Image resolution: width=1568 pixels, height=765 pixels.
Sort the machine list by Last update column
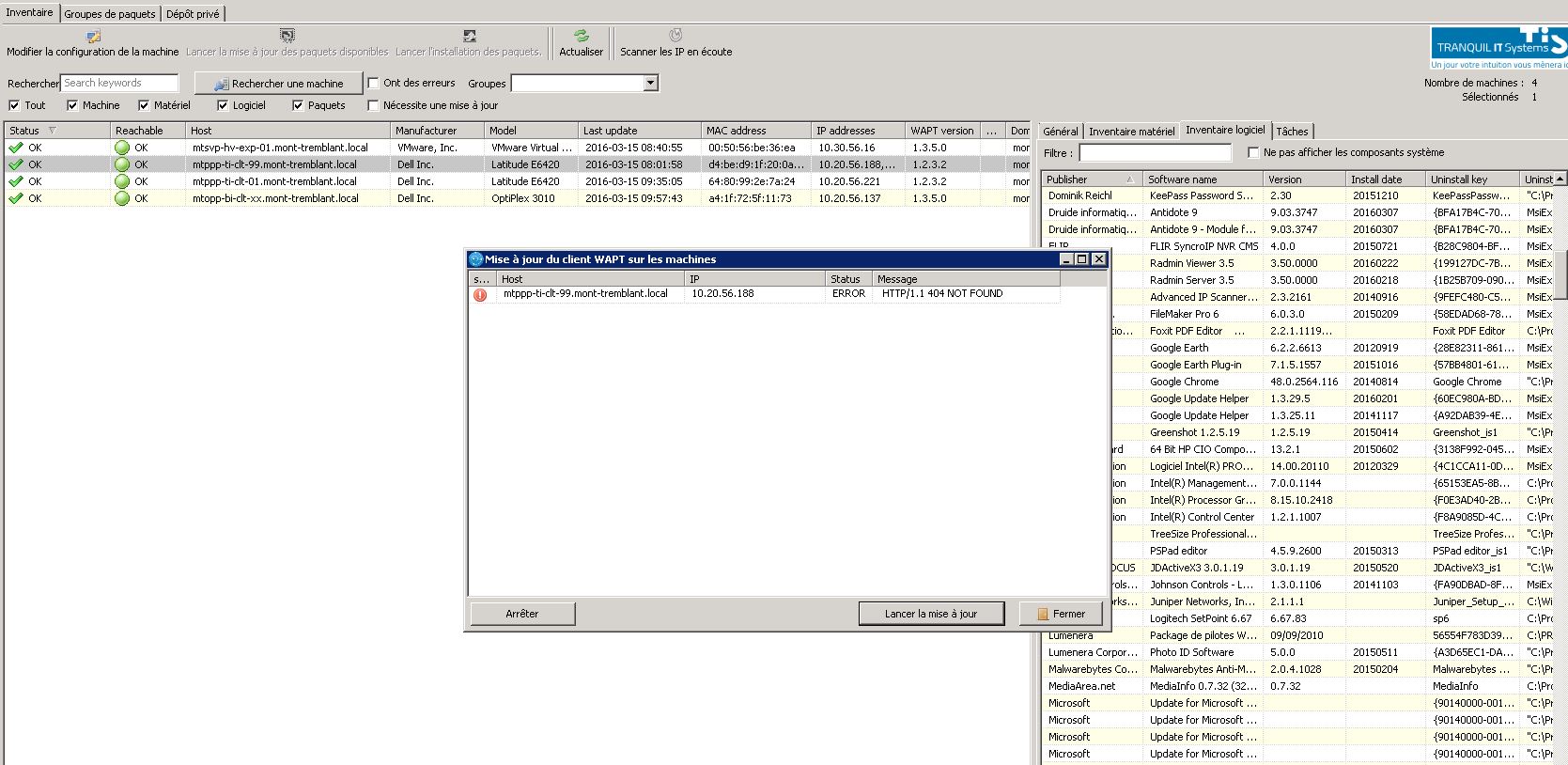point(640,131)
